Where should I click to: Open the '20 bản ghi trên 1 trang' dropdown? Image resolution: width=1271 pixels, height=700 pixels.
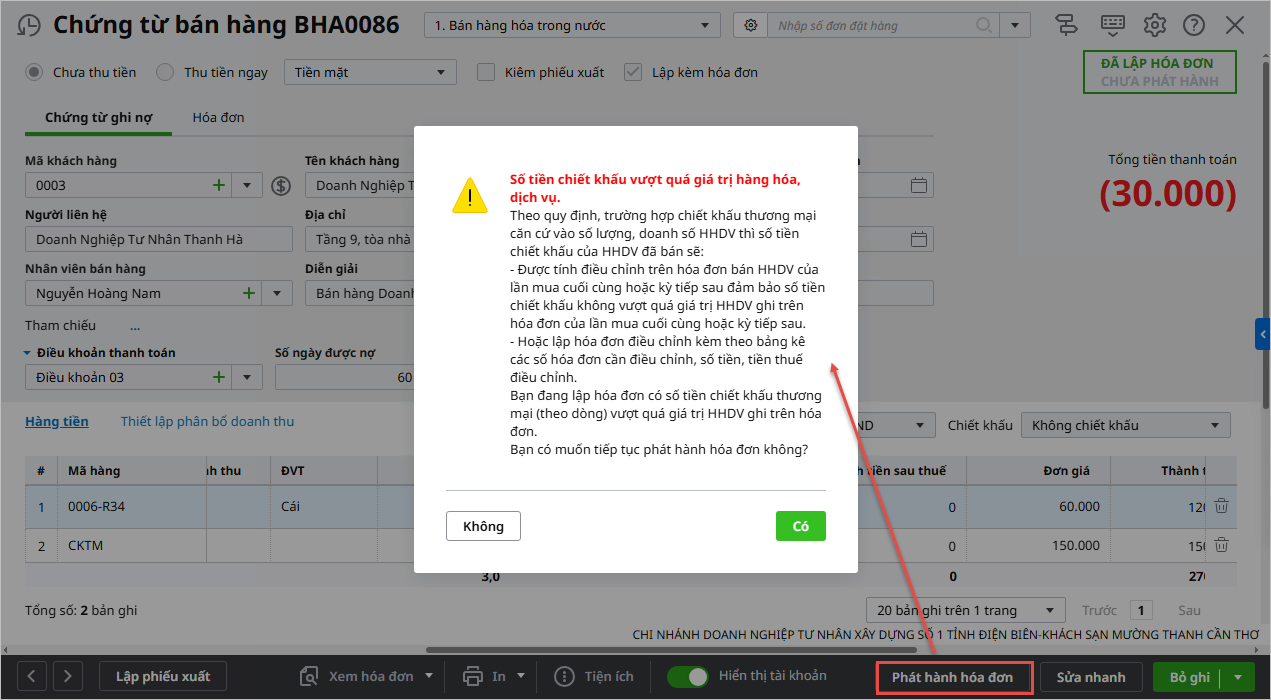pyautogui.click(x=965, y=610)
